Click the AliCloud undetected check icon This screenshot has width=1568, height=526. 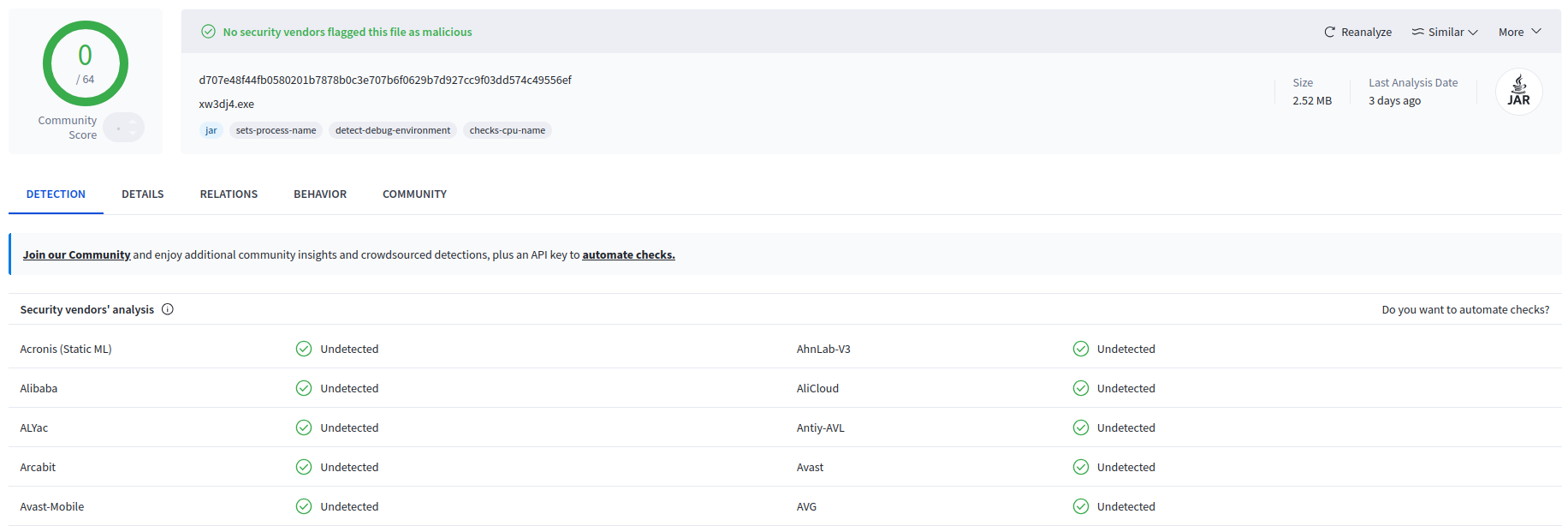tap(1081, 388)
